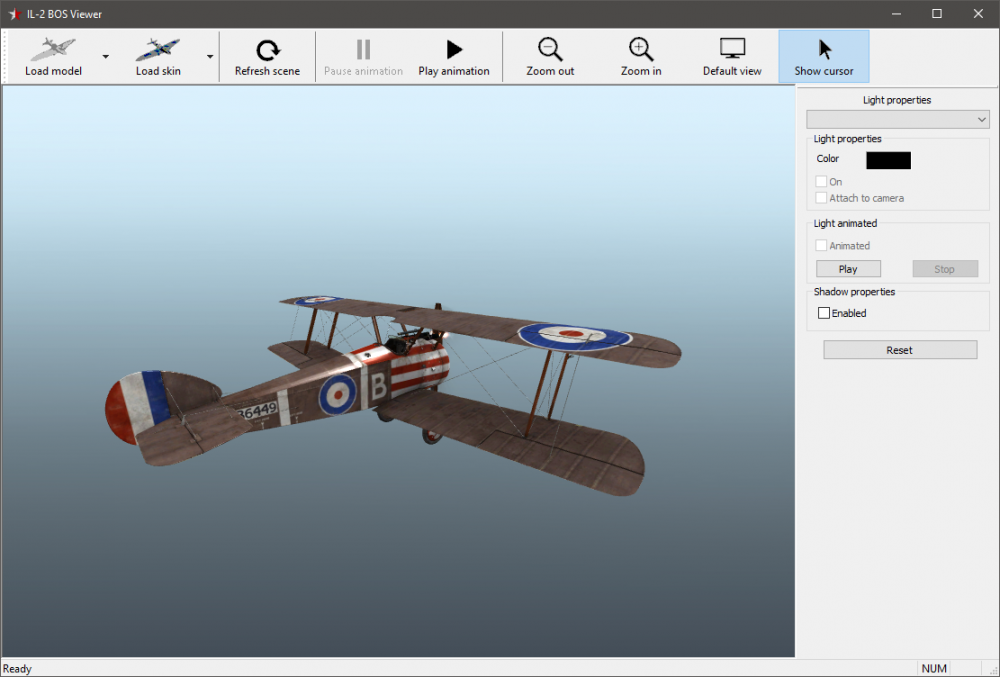Viewport: 1000px width, 677px height.
Task: Click the Load model airplane icon
Action: (x=53, y=49)
